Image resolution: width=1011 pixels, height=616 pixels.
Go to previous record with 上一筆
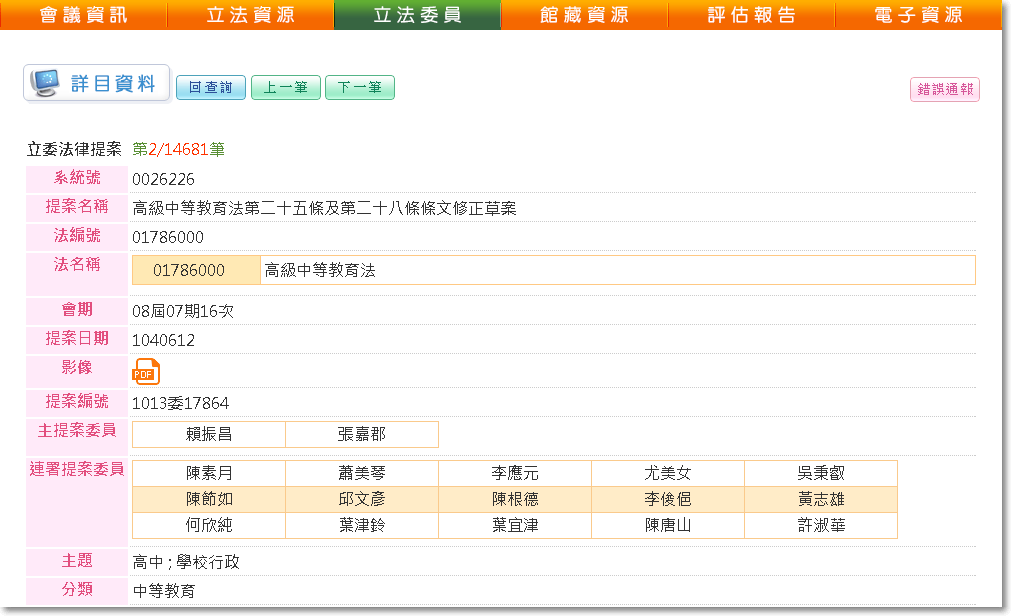point(285,88)
